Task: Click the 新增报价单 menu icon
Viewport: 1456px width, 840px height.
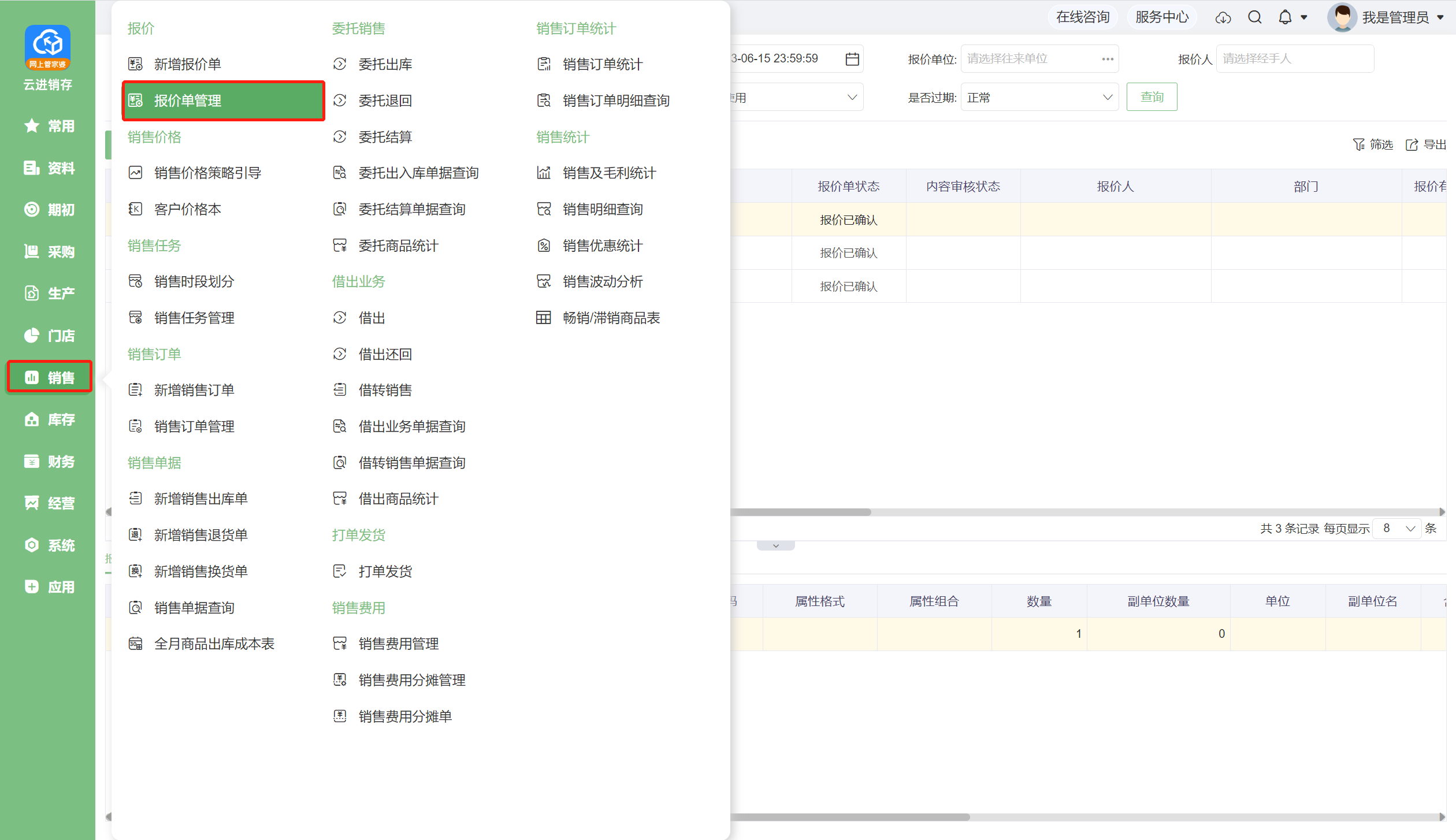Action: coord(135,64)
